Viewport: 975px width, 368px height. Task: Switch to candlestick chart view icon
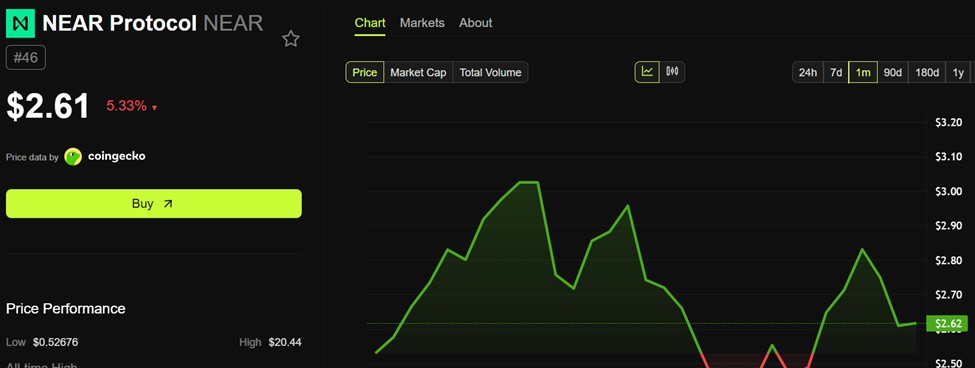(672, 71)
